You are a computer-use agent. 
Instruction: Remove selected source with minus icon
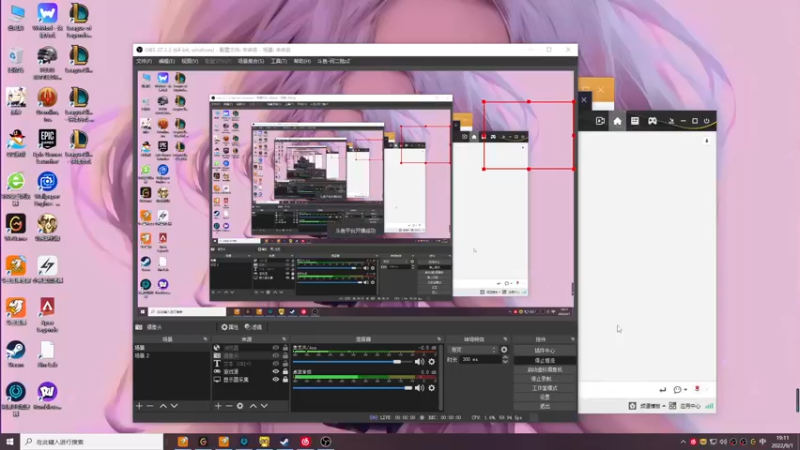(229, 406)
